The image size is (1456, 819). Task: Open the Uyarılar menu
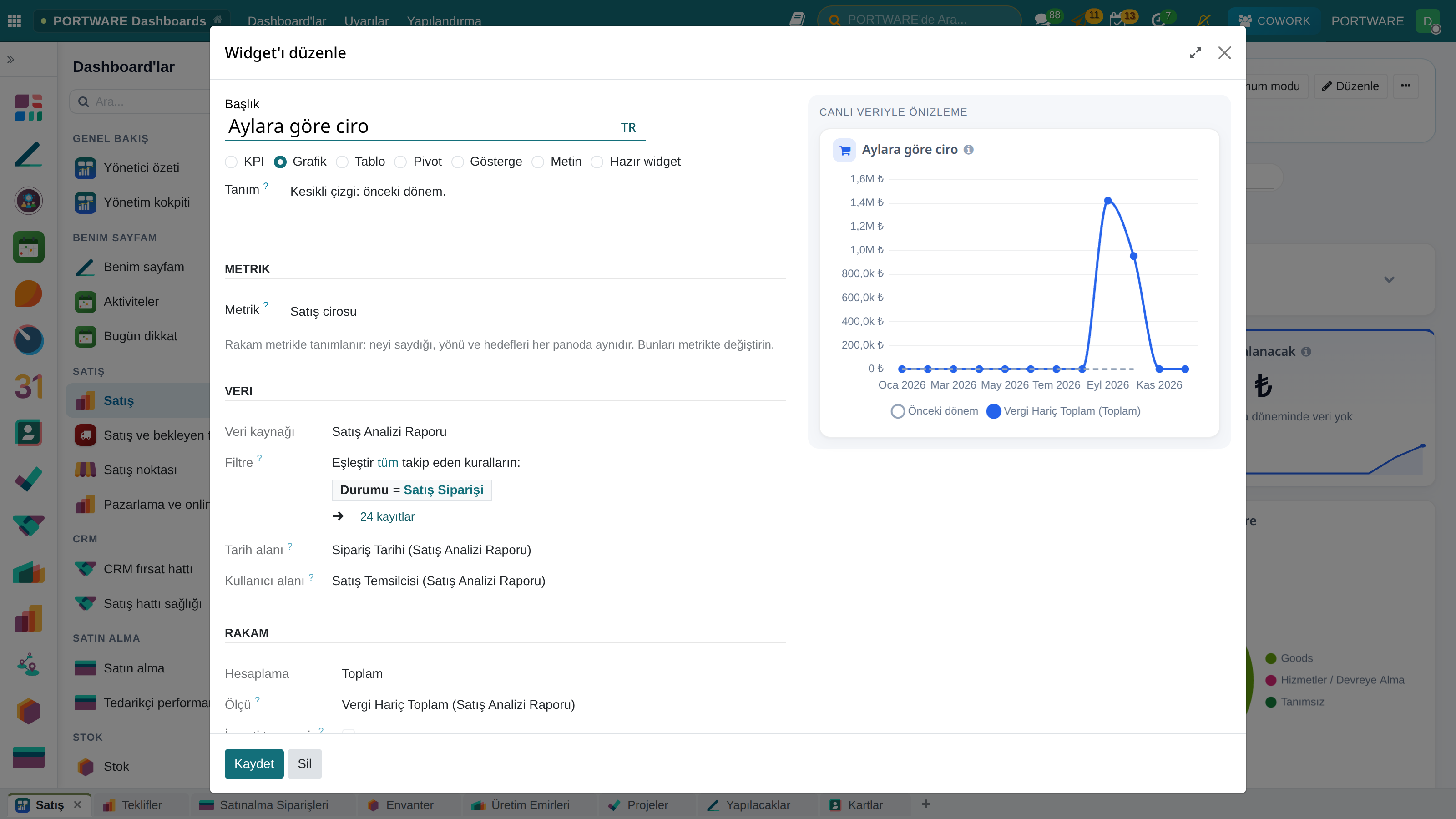tap(366, 21)
